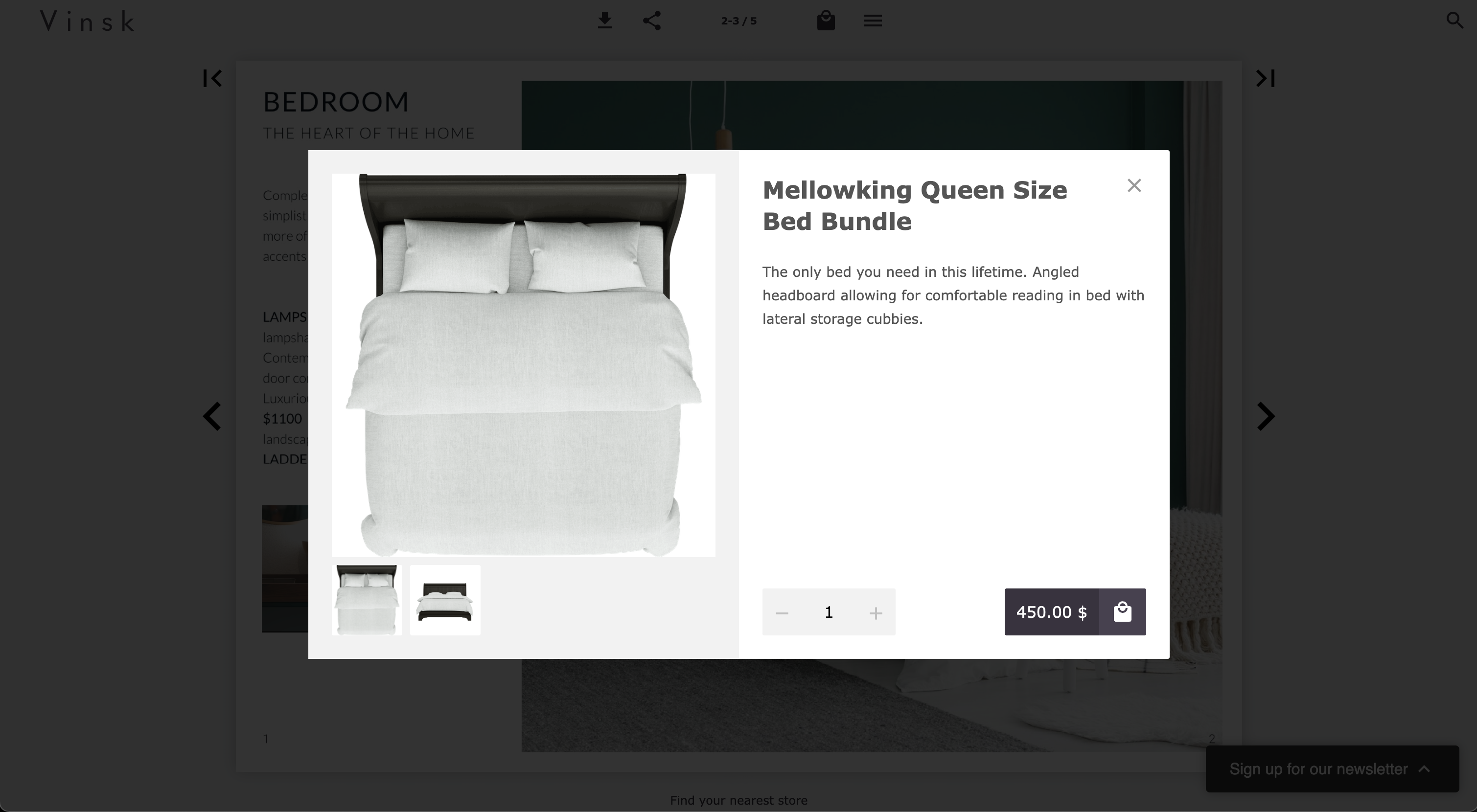
Task: Select the front-view bed thumbnail
Action: [445, 600]
